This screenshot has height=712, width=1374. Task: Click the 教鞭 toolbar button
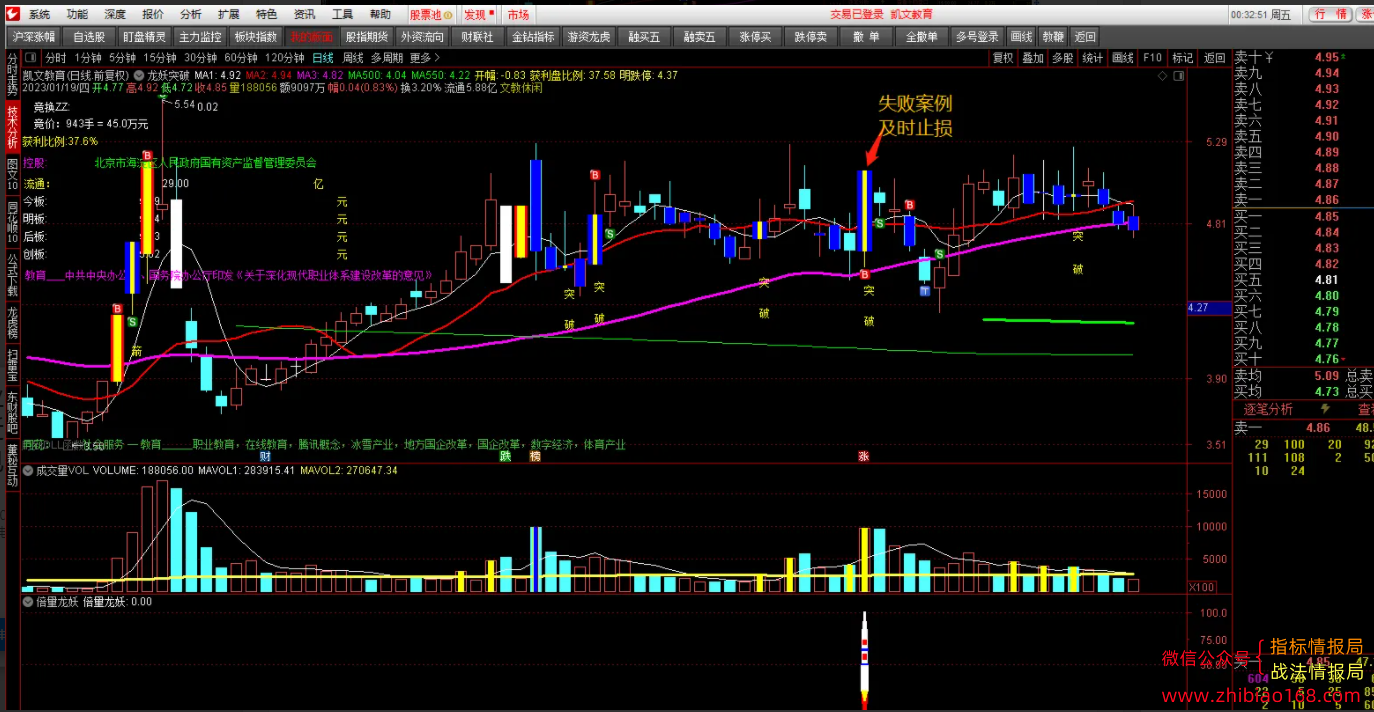[x=1054, y=37]
